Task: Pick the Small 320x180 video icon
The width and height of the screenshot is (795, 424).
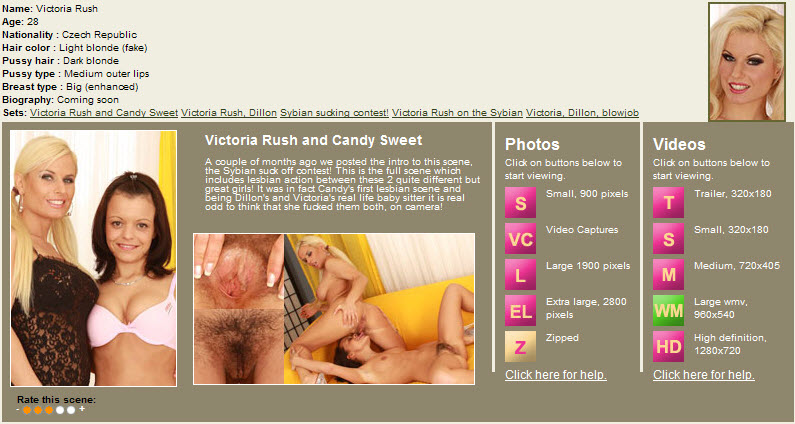Action: [x=668, y=238]
